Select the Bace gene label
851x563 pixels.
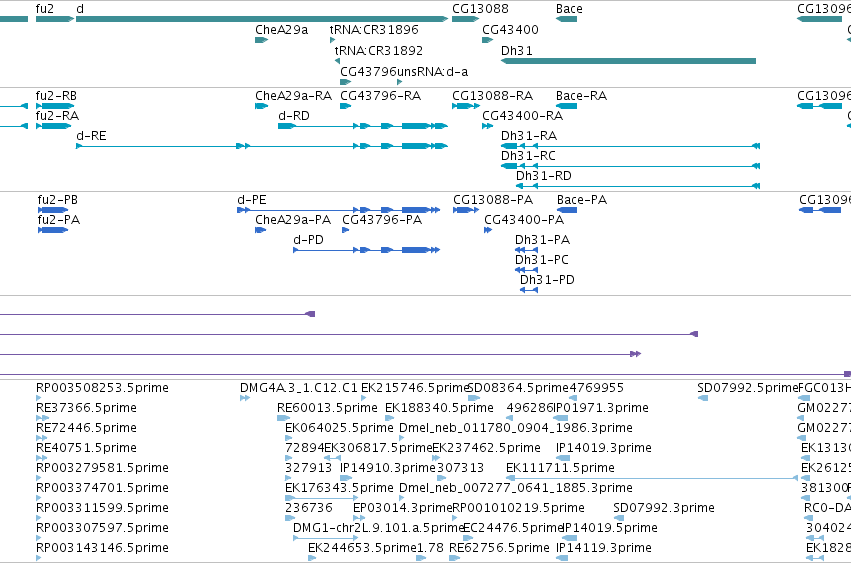[x=569, y=9]
